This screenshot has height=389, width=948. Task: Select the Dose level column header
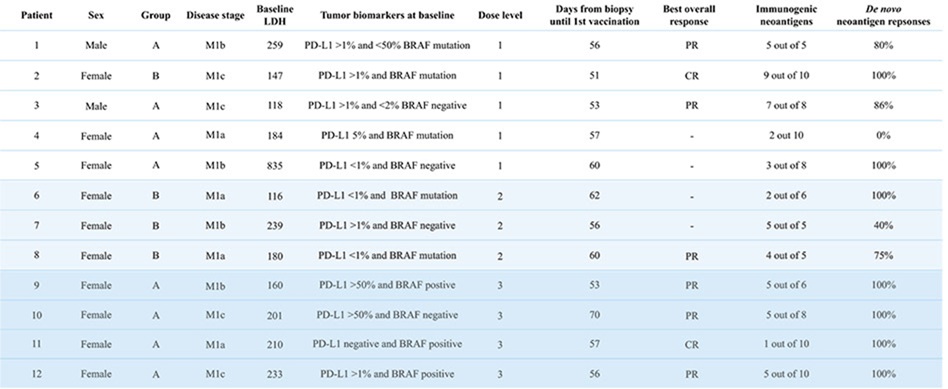coord(499,15)
